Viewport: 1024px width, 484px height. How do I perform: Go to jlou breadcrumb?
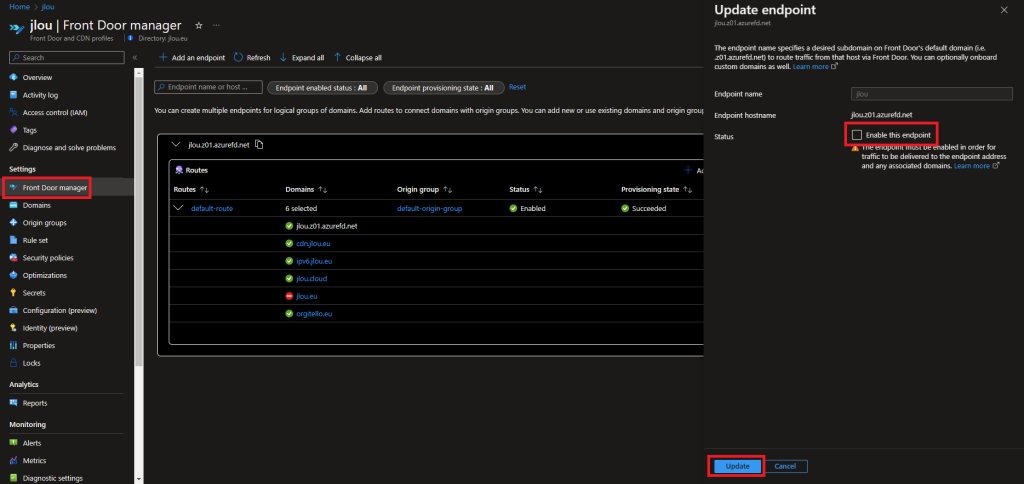48,7
